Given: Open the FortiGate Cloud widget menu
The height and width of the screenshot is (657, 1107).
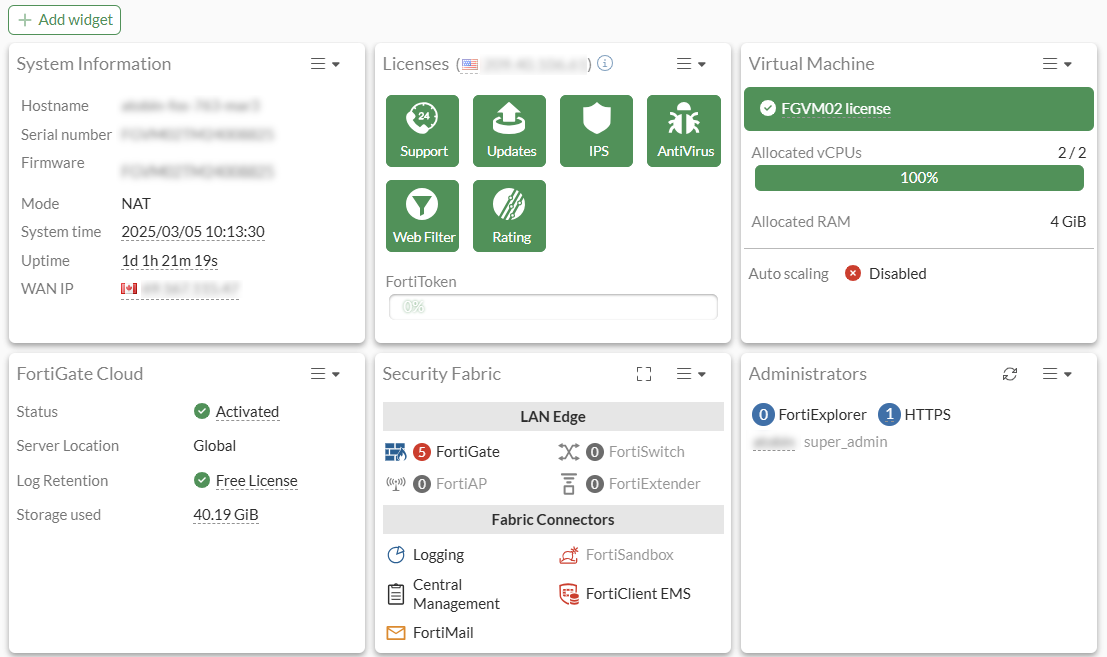Looking at the screenshot, I should [325, 374].
